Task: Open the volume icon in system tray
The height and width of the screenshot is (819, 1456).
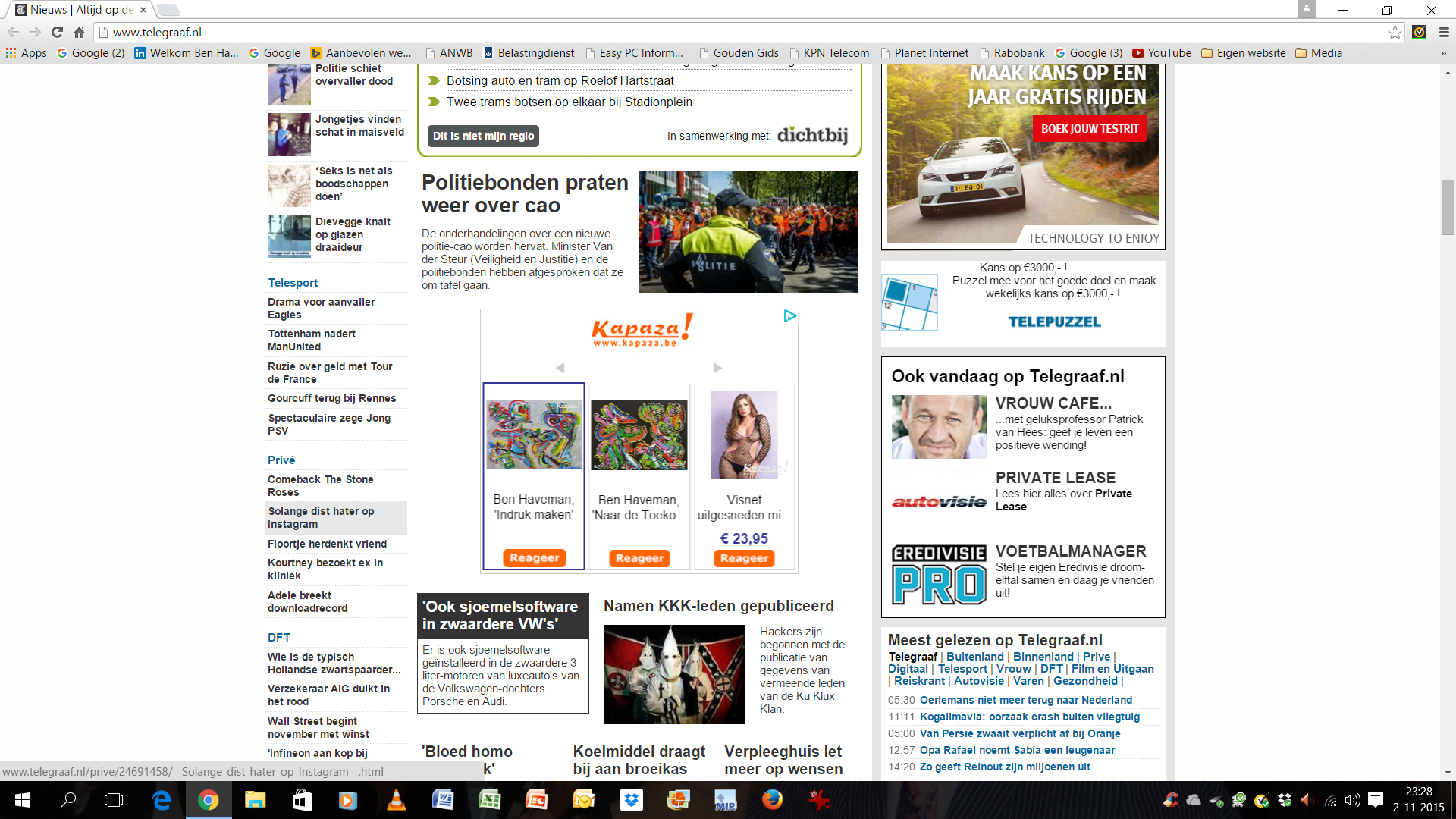Action: pos(1352,800)
